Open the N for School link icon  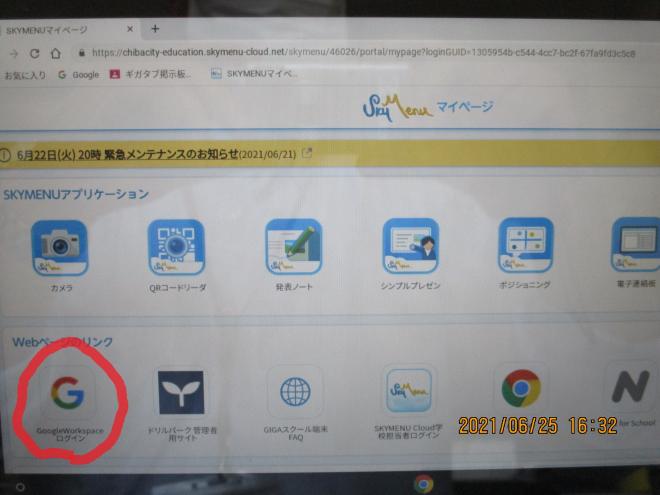pyautogui.click(x=630, y=386)
